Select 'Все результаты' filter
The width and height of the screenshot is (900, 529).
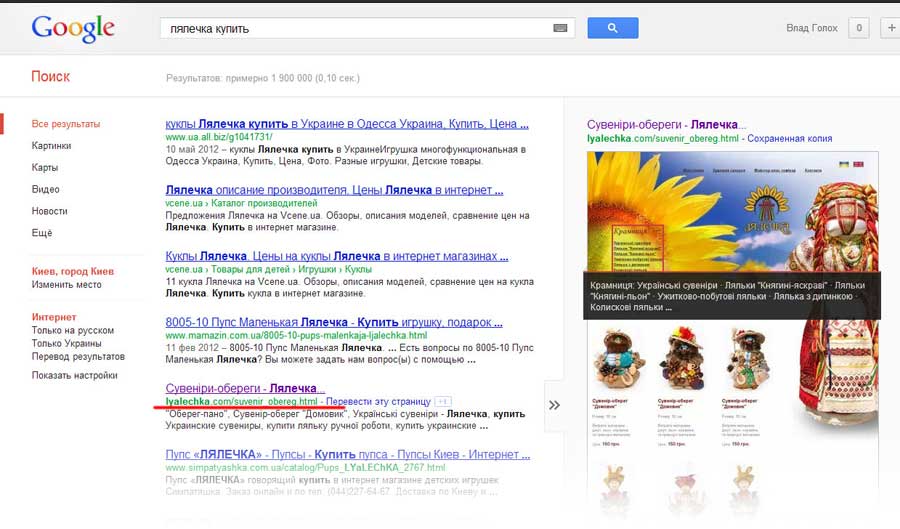tap(66, 124)
